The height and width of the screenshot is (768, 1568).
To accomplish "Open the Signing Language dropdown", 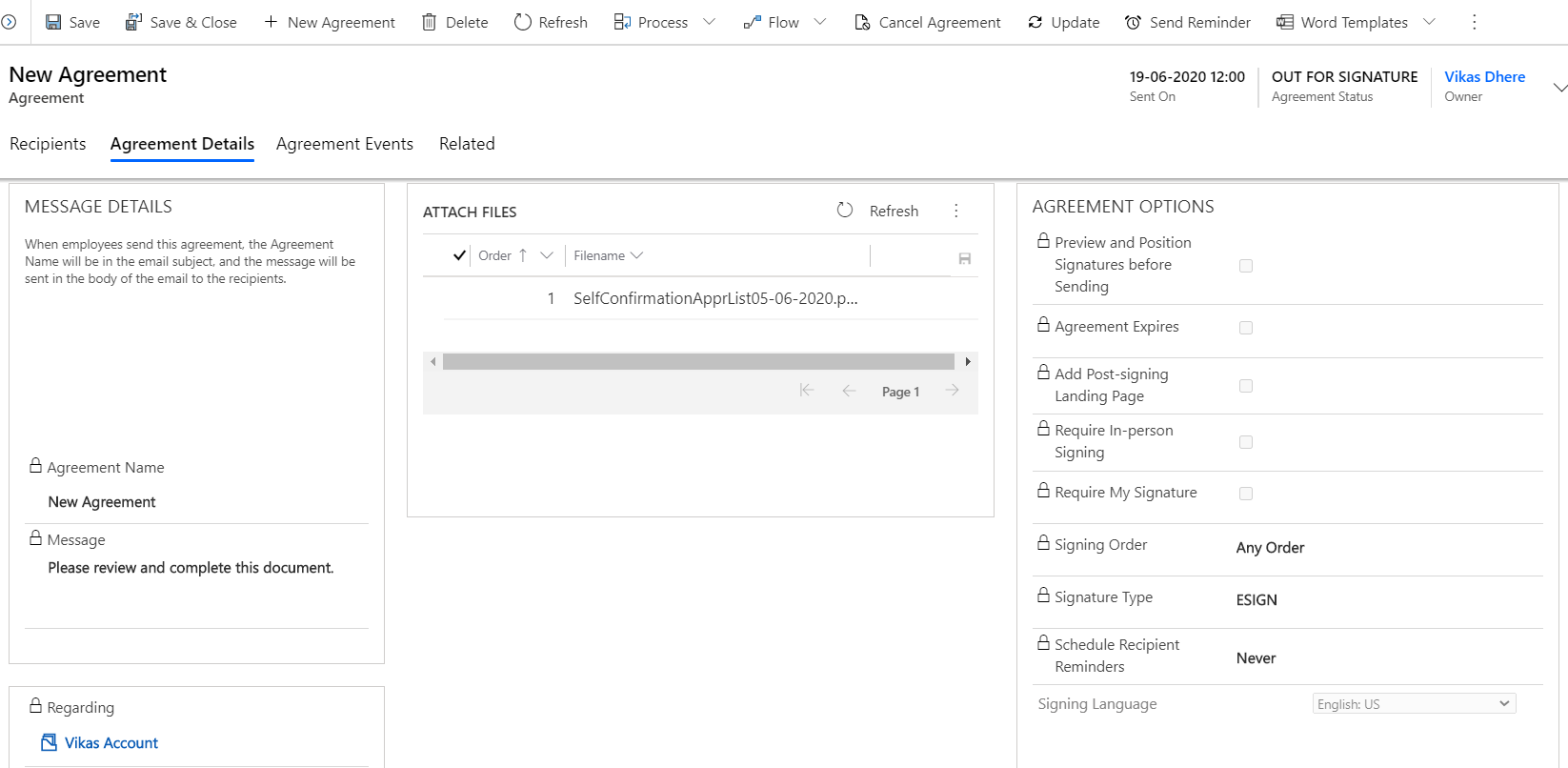I will pos(1414,704).
